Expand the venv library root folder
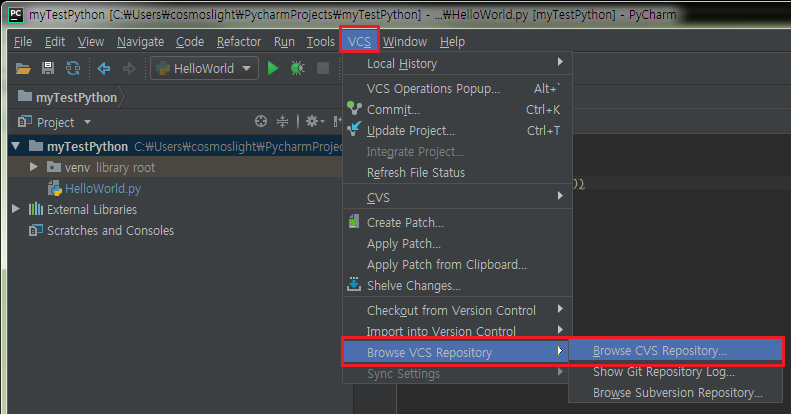This screenshot has width=791, height=414. click(x=33, y=167)
